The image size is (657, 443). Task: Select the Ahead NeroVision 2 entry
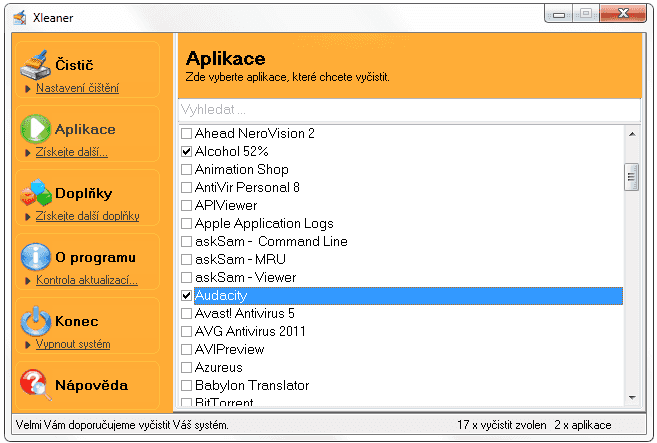pos(254,134)
